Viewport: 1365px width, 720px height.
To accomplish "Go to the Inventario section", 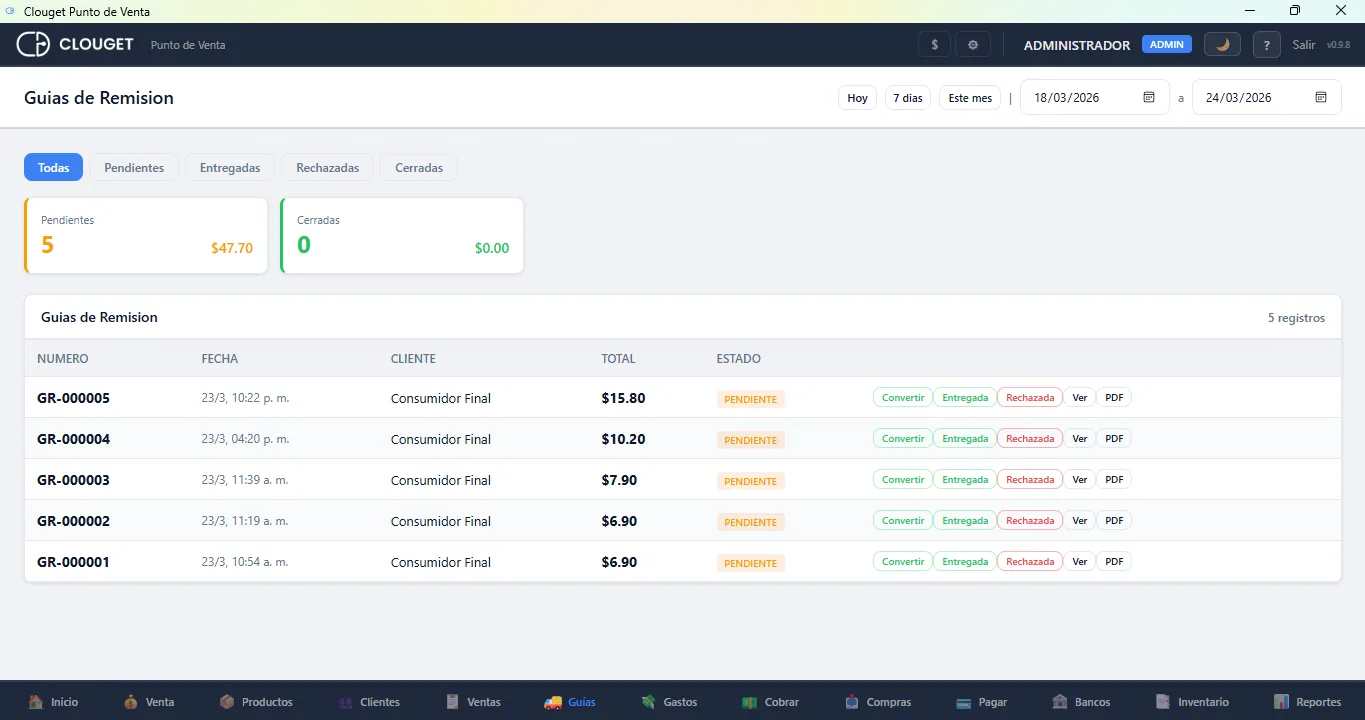I will coord(1192,702).
